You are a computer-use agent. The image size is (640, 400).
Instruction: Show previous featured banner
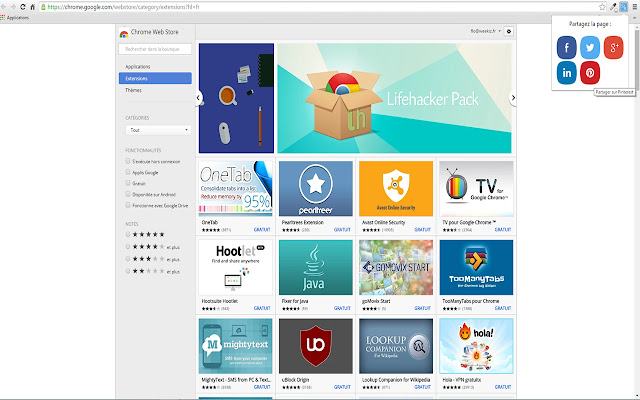point(198,98)
